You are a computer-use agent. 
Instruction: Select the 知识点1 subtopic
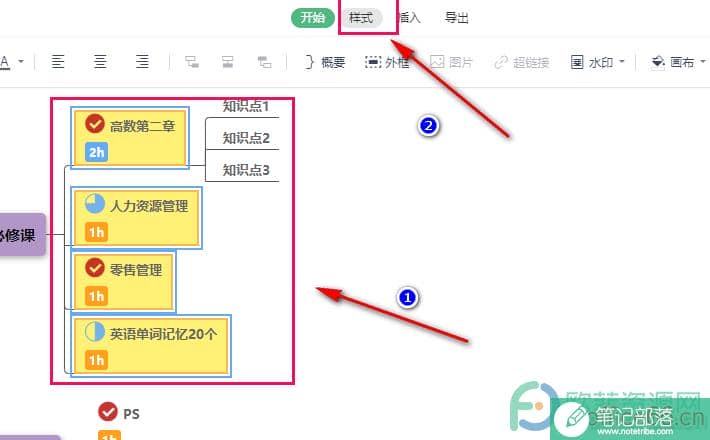coord(246,107)
